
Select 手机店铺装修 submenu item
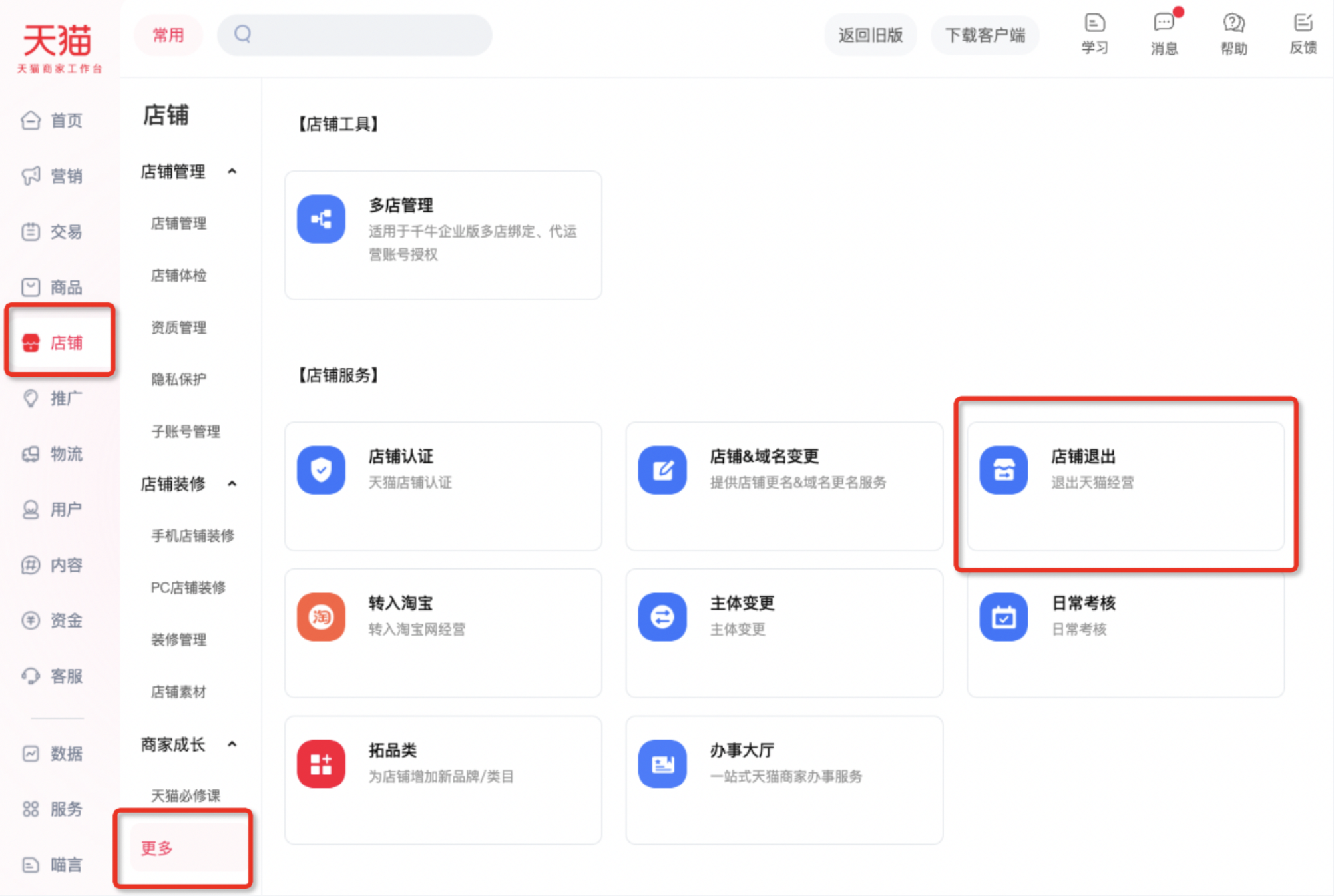[x=192, y=535]
